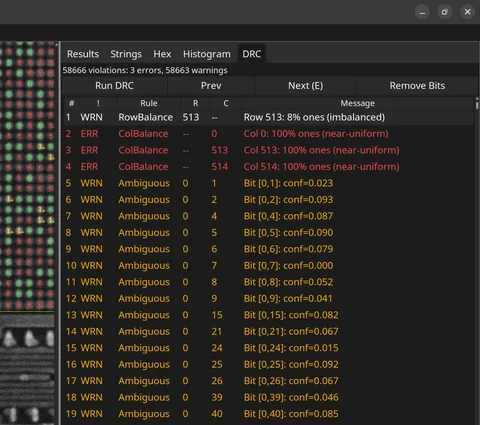Viewport: 480px width, 425px height.
Task: Select the Col 0 ColBalance error row
Action: click(x=268, y=134)
